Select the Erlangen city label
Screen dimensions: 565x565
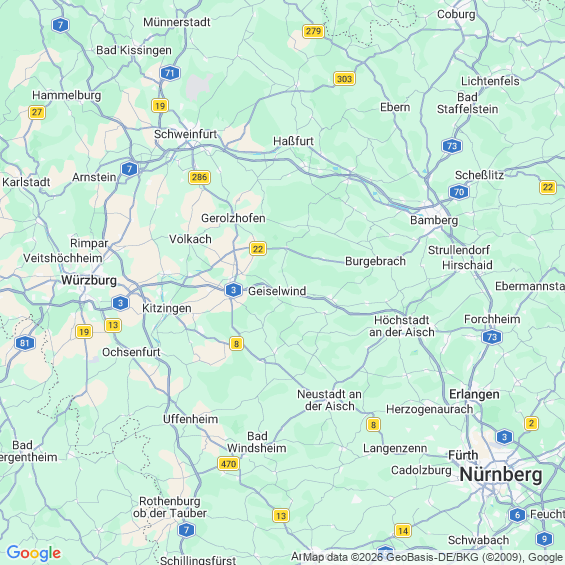(474, 394)
